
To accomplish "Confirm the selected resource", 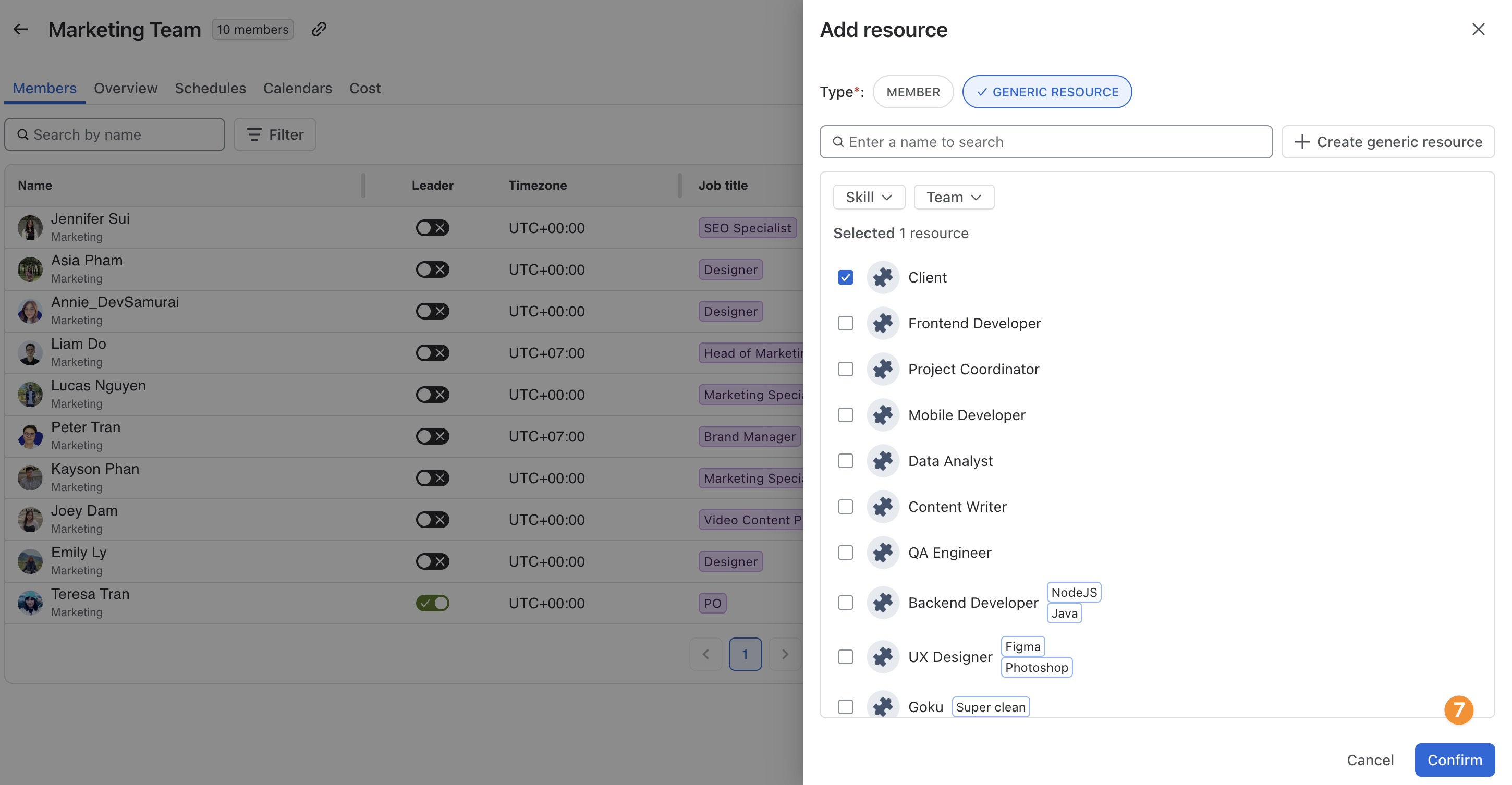I will click(x=1455, y=760).
